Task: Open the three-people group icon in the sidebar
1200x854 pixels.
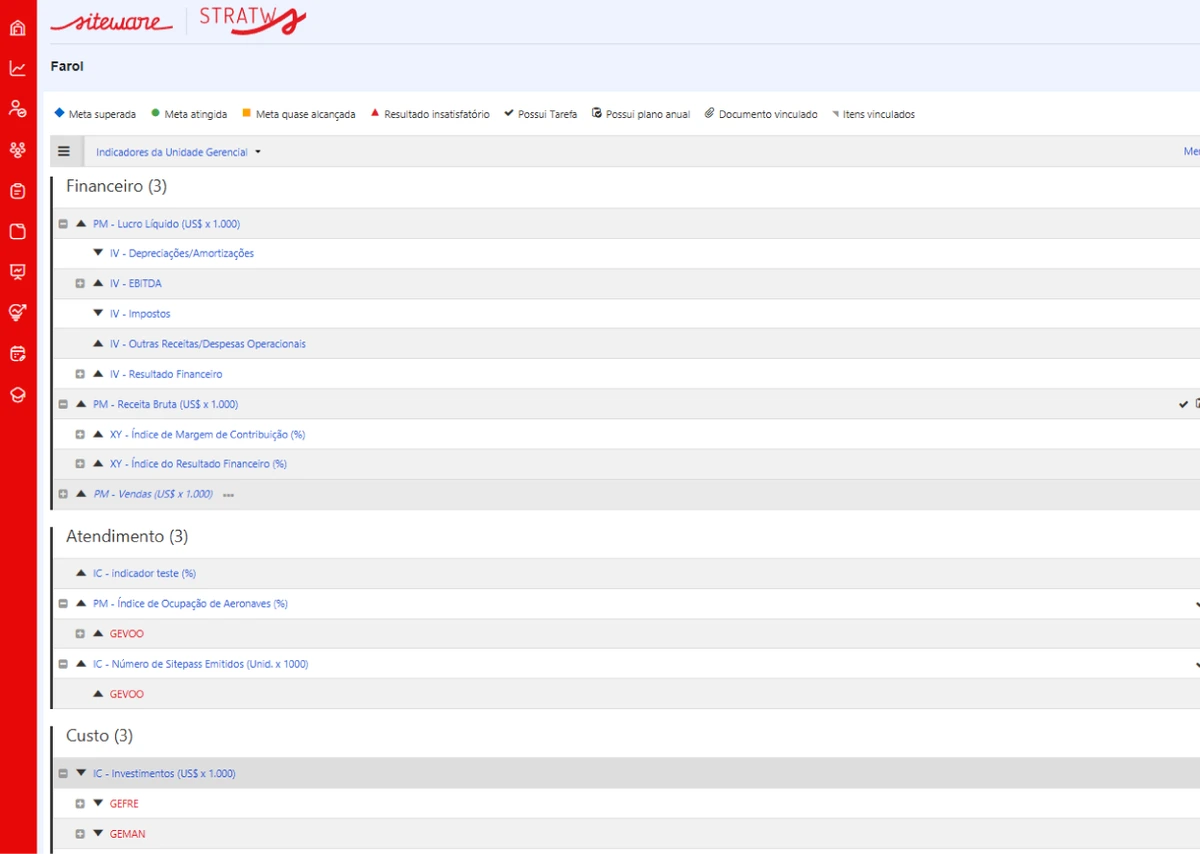Action: [x=17, y=150]
